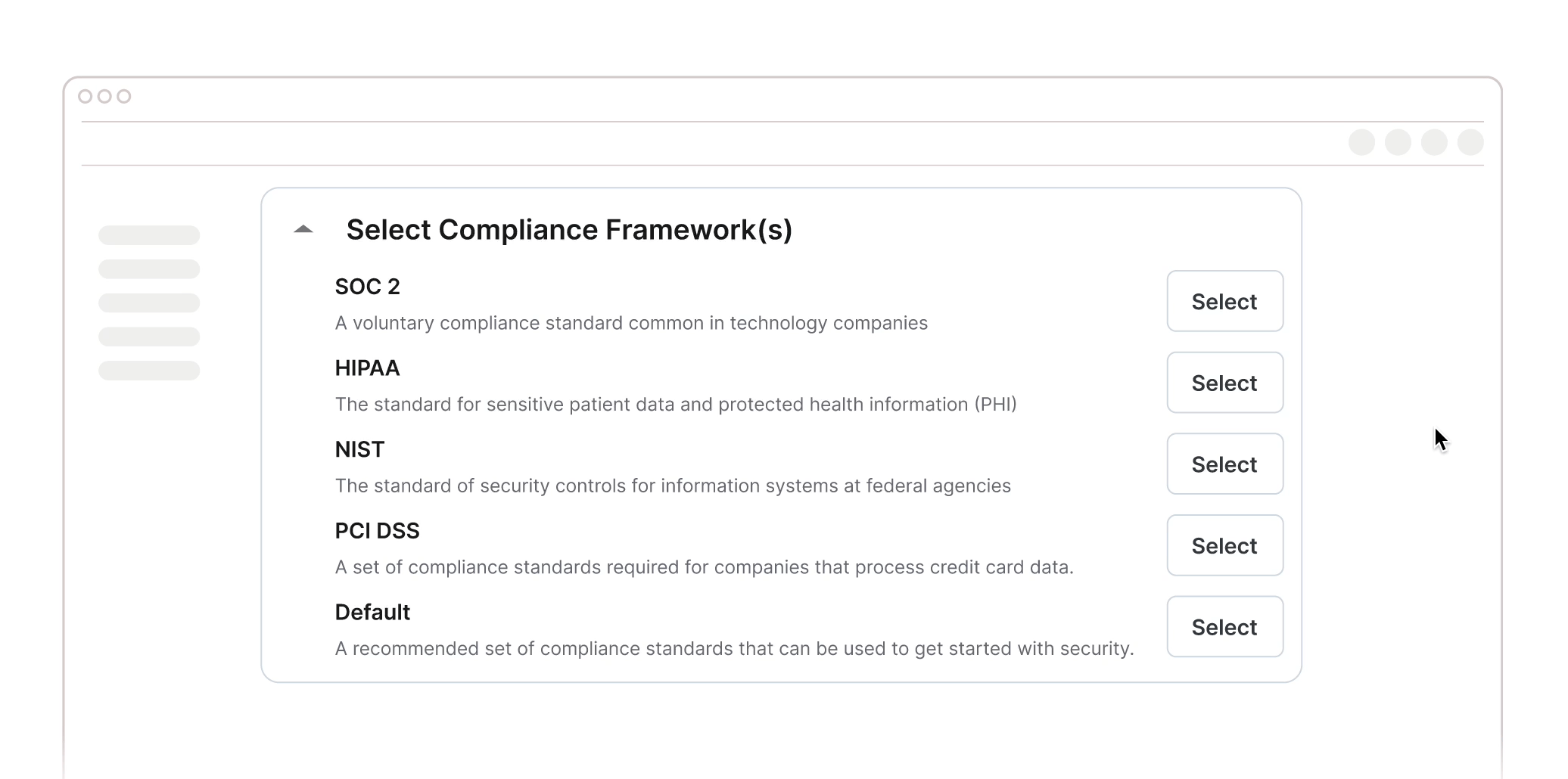Click the "Select Compliance Framework(s)" heading
Image resolution: width=1568 pixels, height=779 pixels.
click(x=569, y=230)
